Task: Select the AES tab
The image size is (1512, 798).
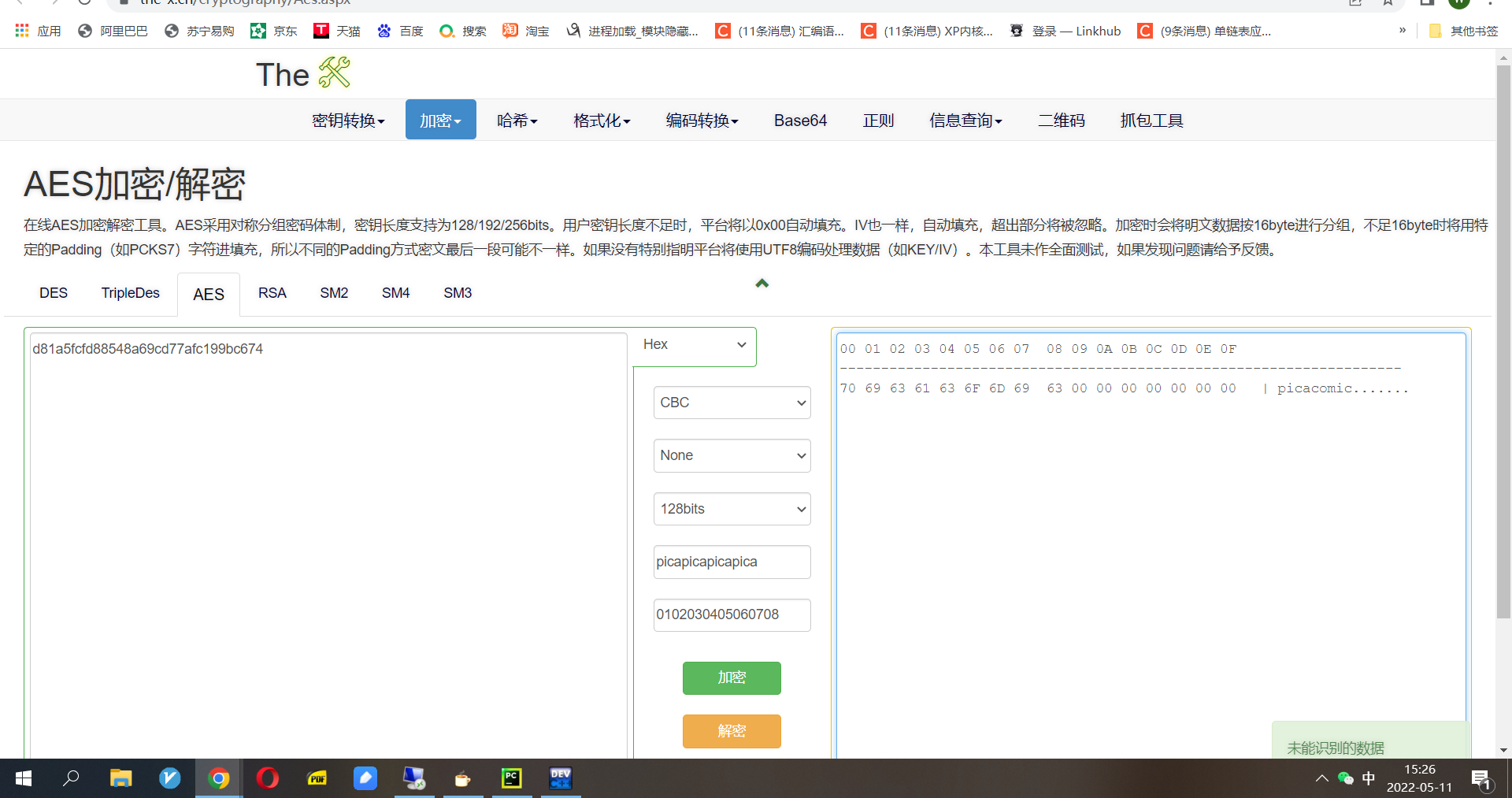Action: tap(209, 295)
